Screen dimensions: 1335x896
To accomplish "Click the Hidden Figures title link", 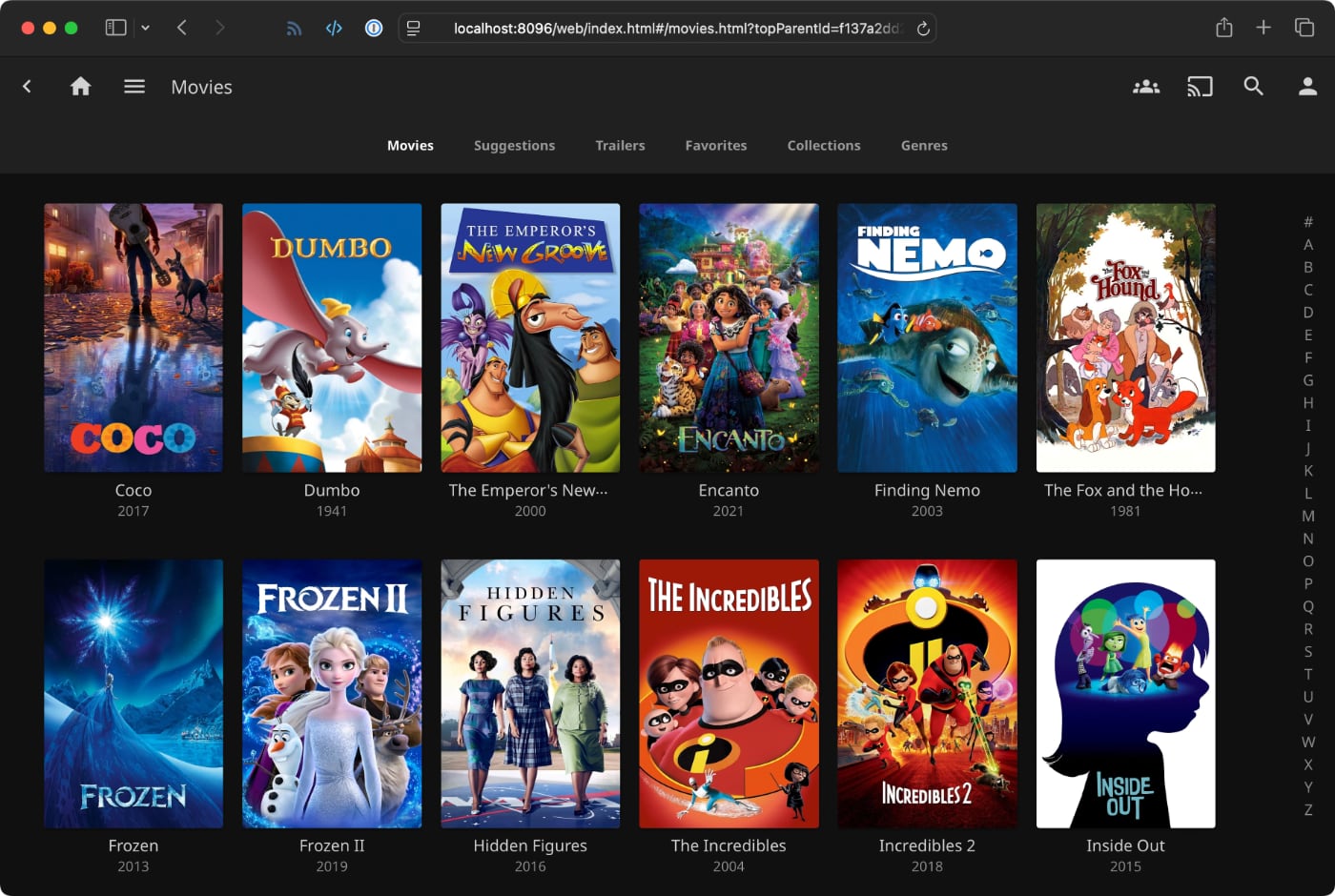I will tap(530, 845).
